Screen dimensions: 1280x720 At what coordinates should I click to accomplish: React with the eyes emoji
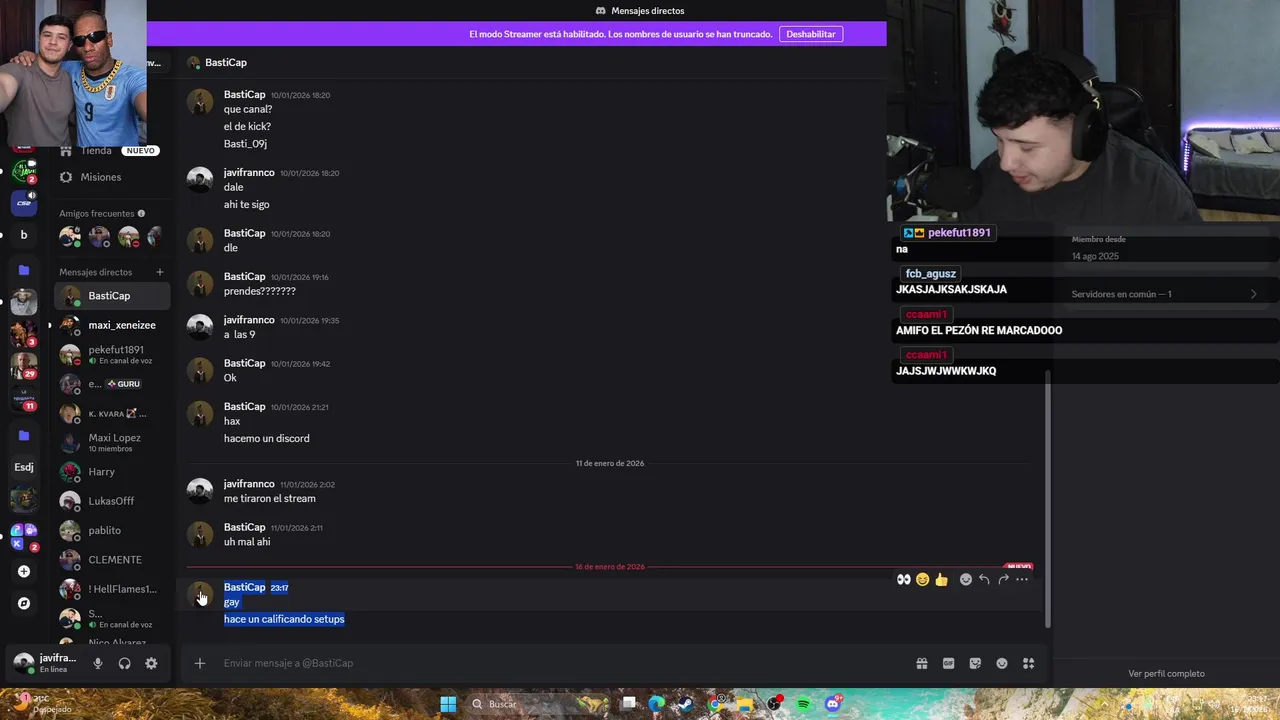coord(904,579)
